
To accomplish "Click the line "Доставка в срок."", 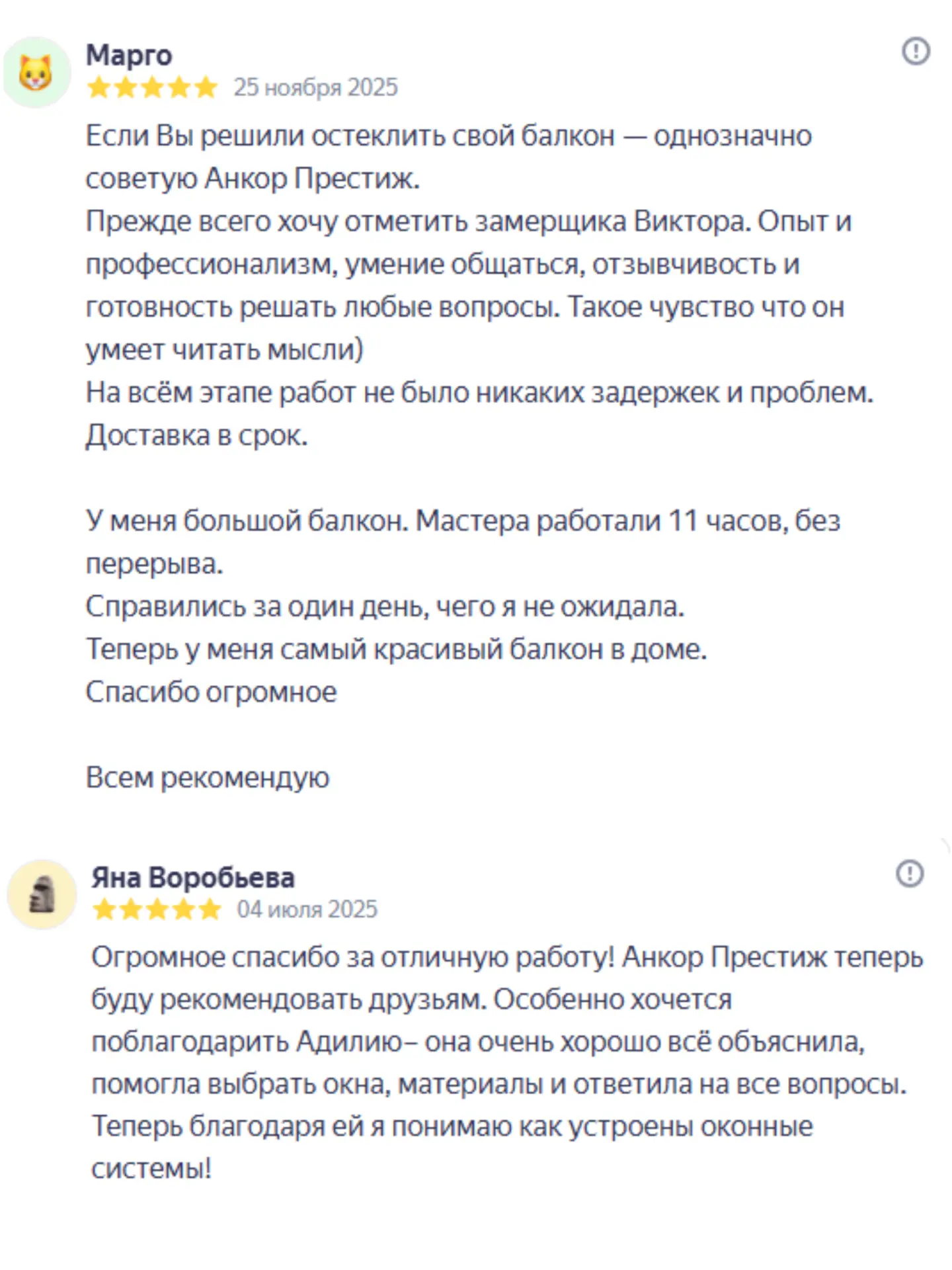I will click(197, 435).
